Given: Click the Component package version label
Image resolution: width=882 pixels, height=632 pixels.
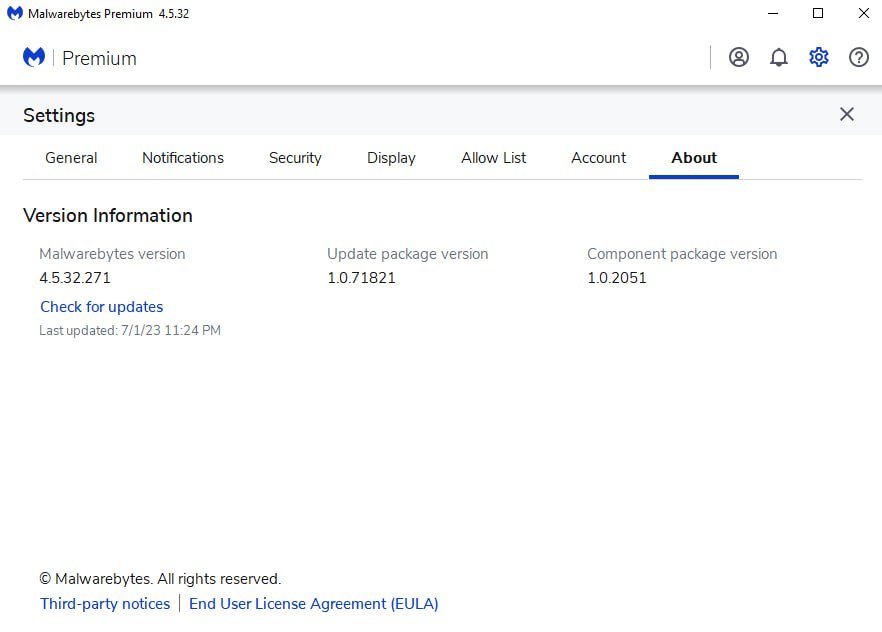Looking at the screenshot, I should pos(682,254).
